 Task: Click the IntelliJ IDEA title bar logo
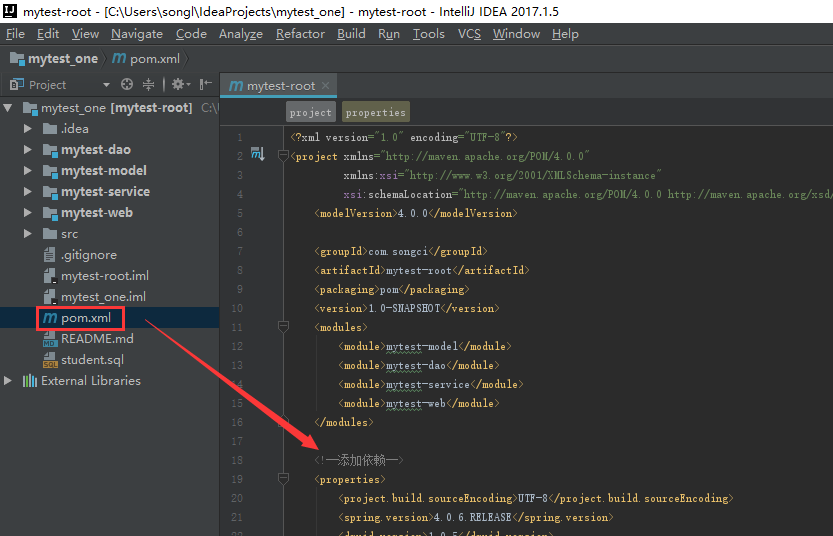click(x=10, y=11)
